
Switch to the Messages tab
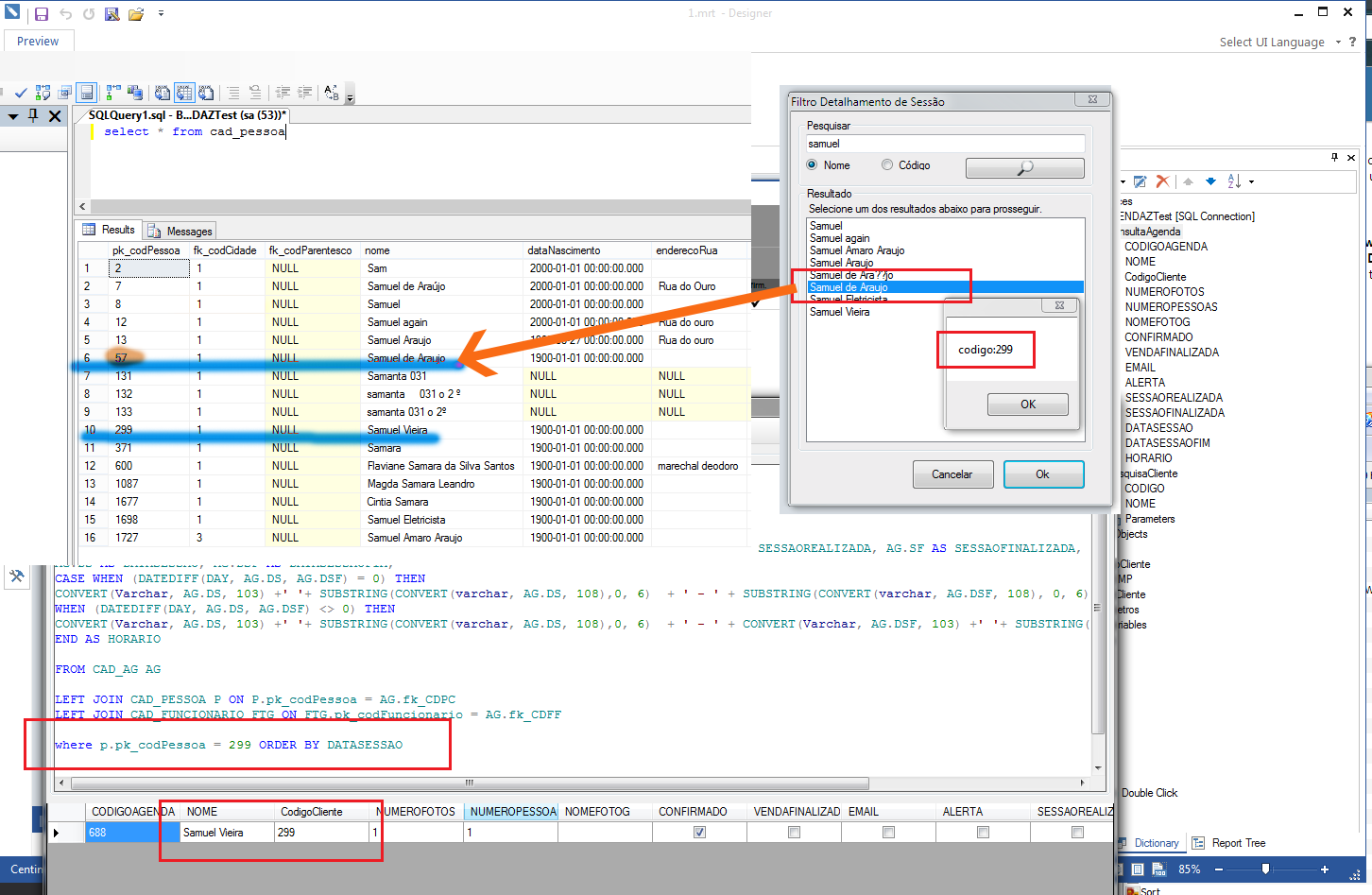pos(180,231)
